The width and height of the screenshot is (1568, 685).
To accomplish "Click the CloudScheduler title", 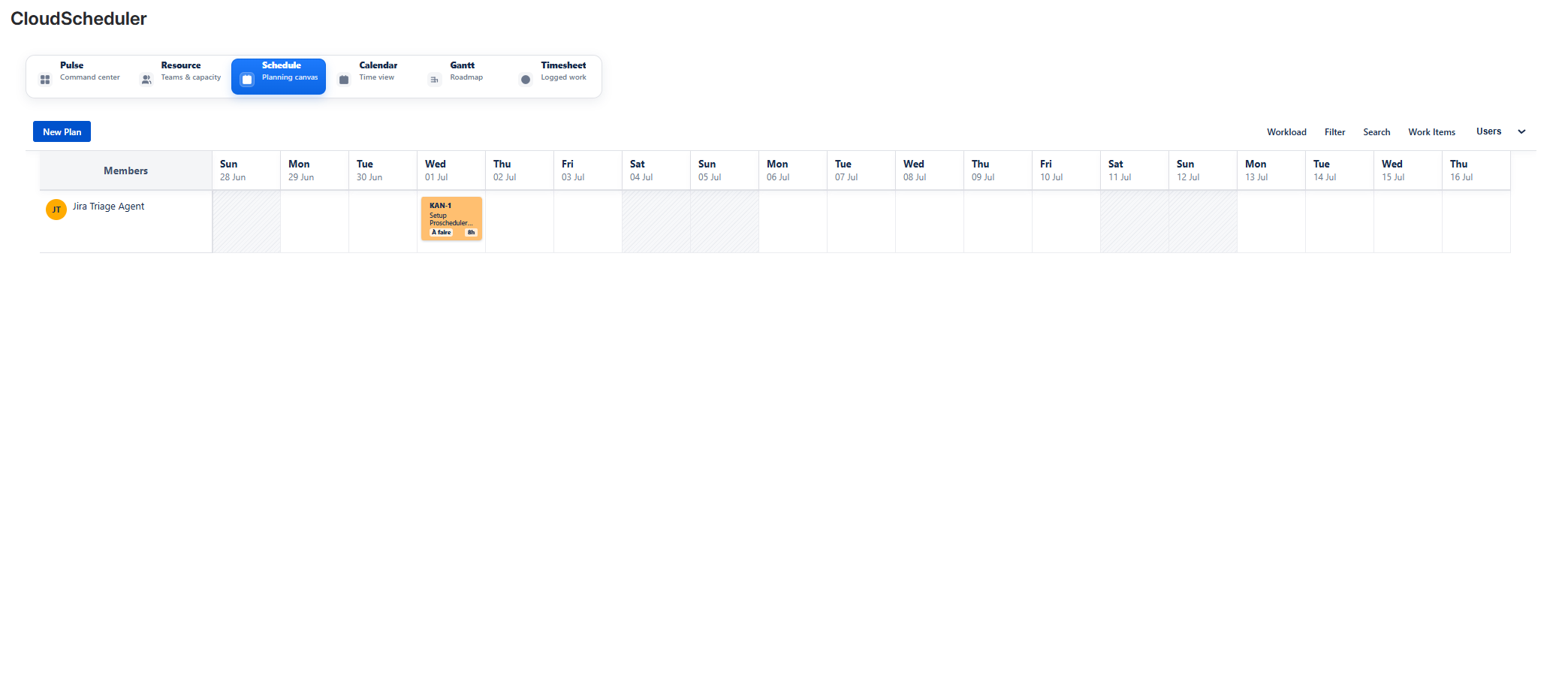I will 79,19.
